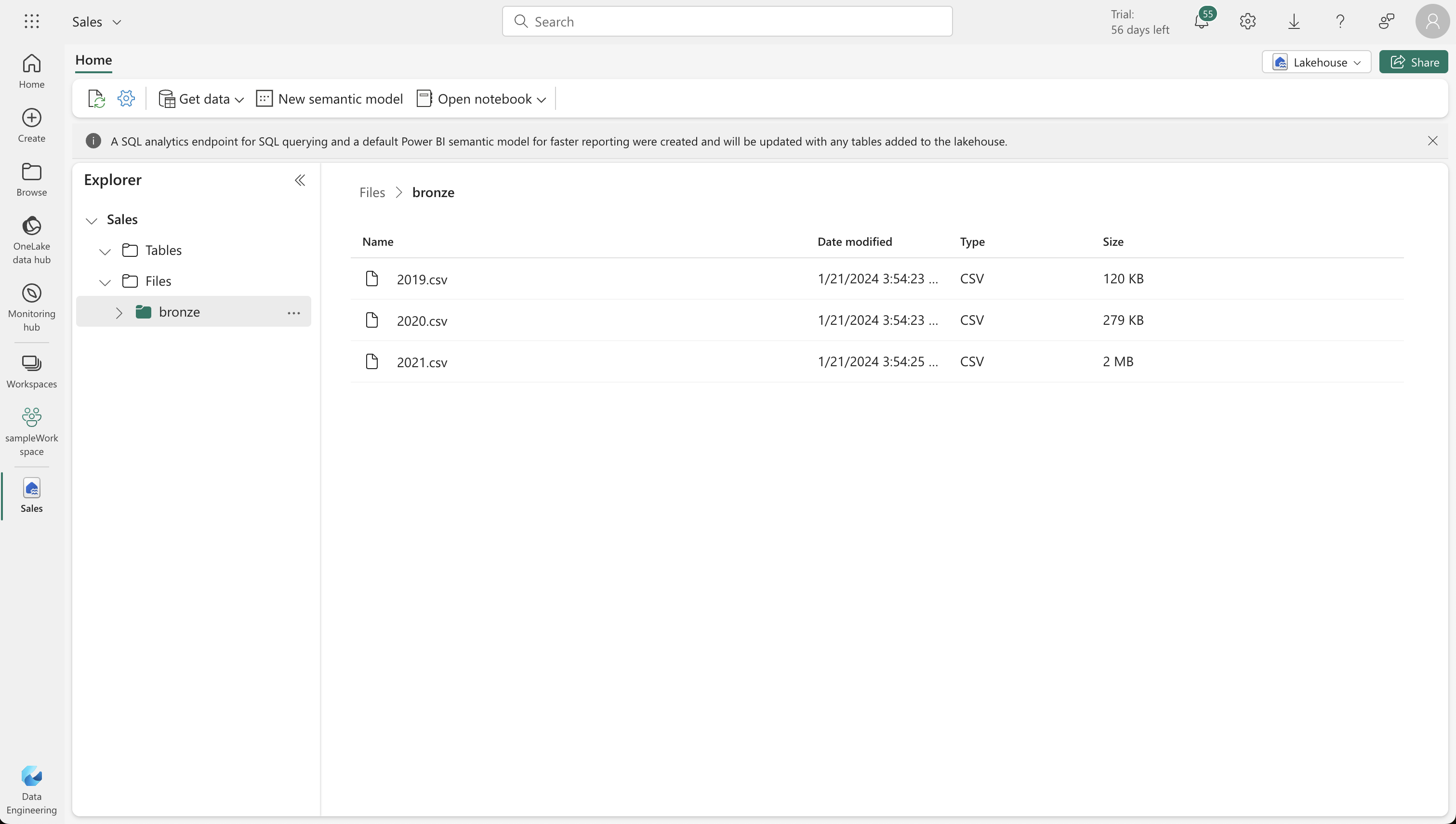Click the 2021.csv date modified cell
The image size is (1456, 824).
click(x=878, y=361)
